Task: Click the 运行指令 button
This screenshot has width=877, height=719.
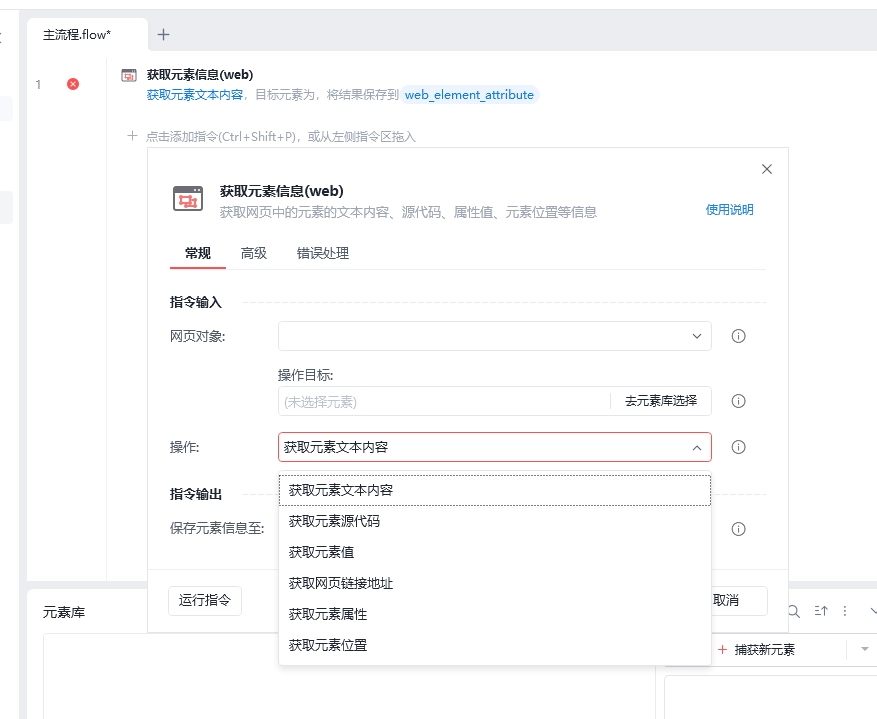Action: (x=205, y=600)
